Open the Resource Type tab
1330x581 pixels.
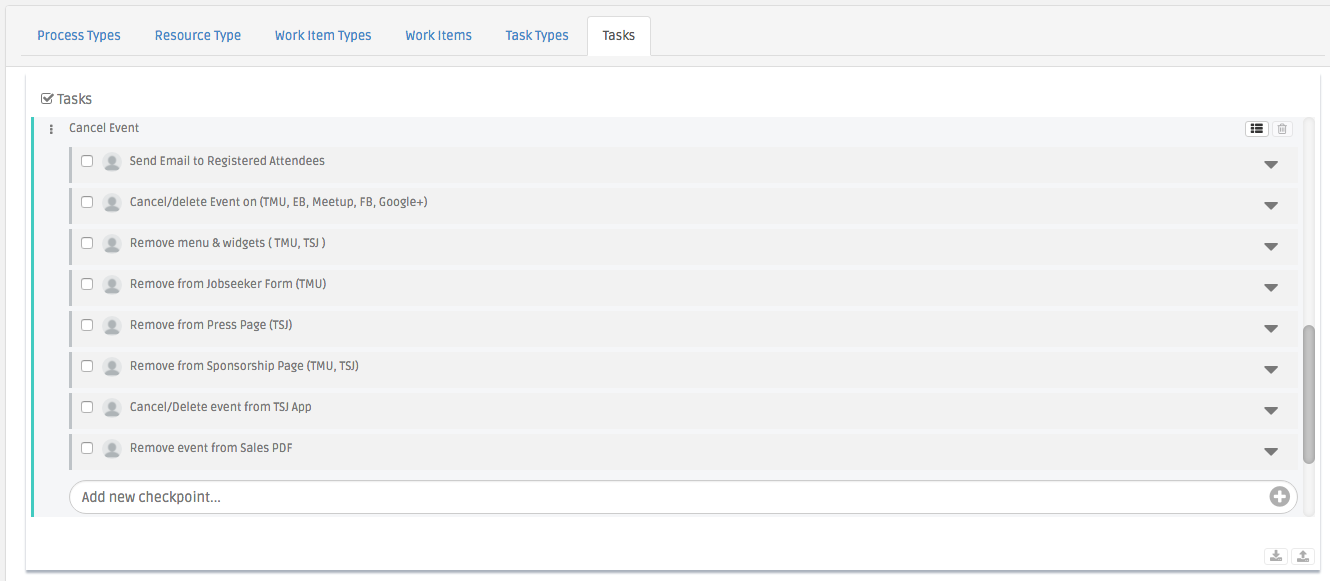198,36
